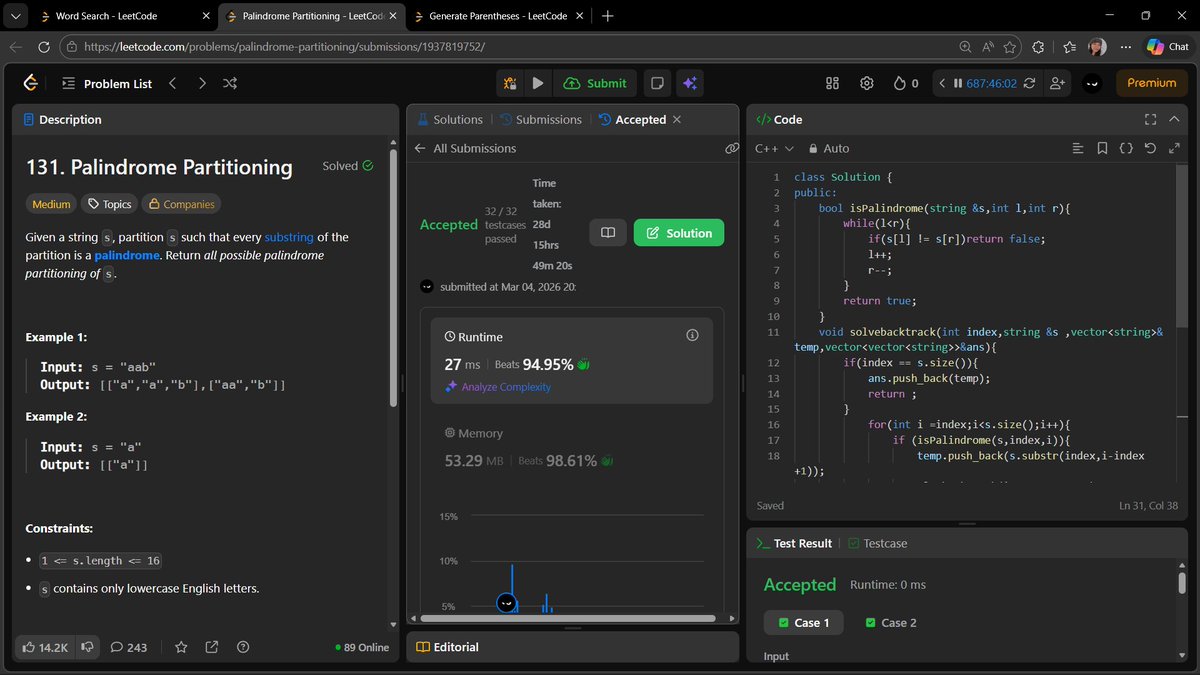Follow the substring hyperlink in description
1200x675 pixels.
289,237
